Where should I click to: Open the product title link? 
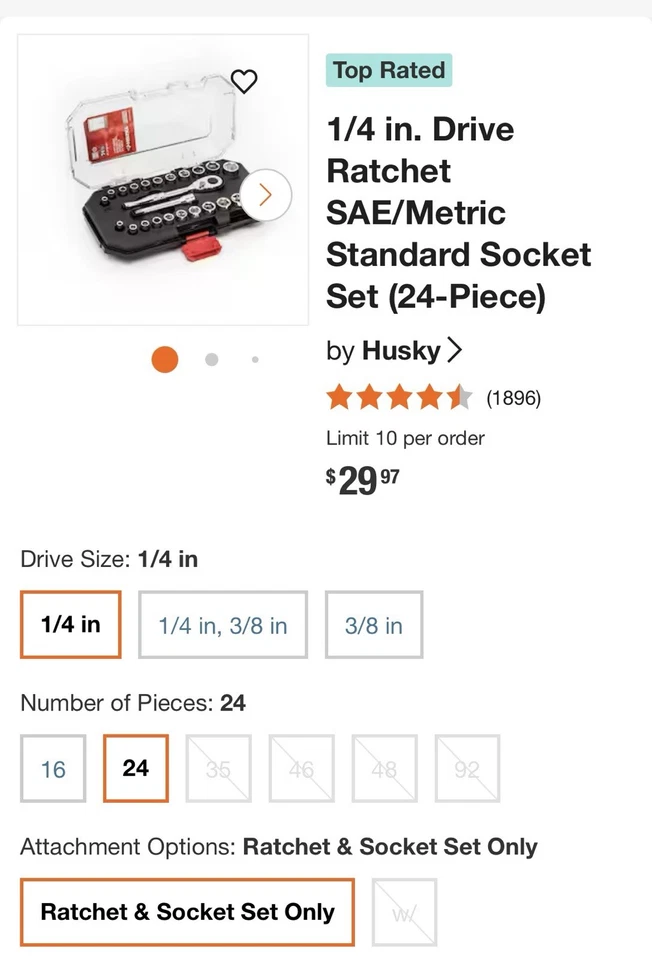(x=458, y=212)
